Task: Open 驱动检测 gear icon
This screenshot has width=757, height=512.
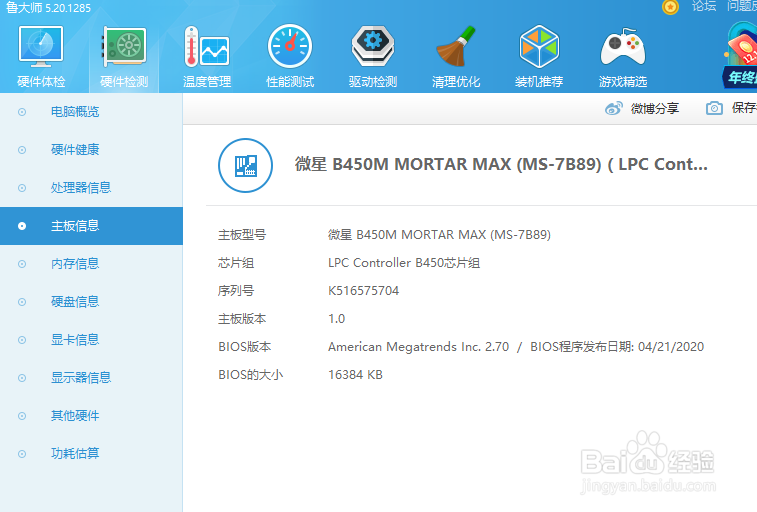Action: pyautogui.click(x=373, y=46)
